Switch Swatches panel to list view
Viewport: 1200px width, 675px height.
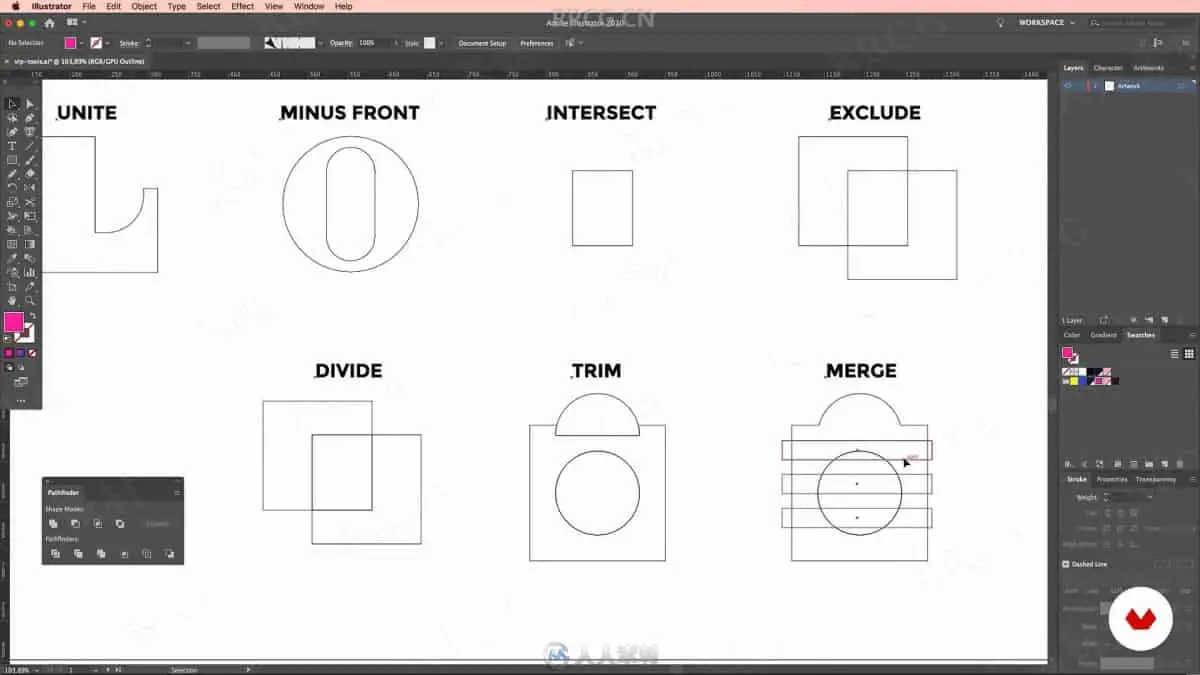[x=1175, y=353]
